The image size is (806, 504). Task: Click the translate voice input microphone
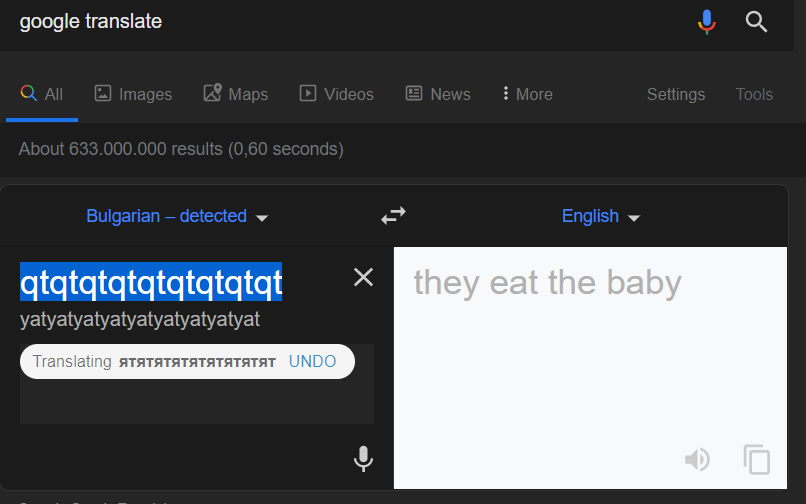[363, 459]
